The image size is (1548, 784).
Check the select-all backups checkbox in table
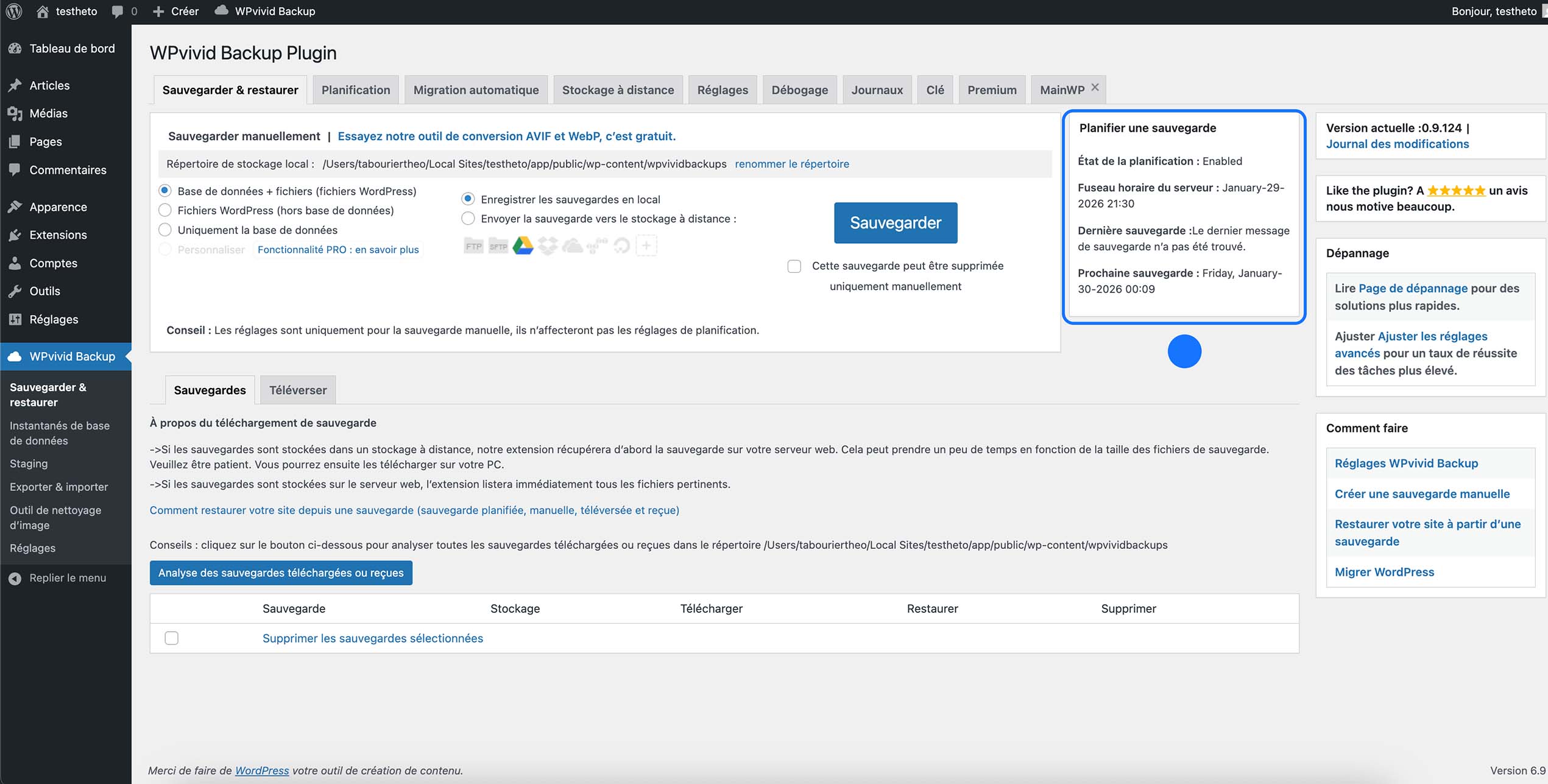tap(171, 638)
